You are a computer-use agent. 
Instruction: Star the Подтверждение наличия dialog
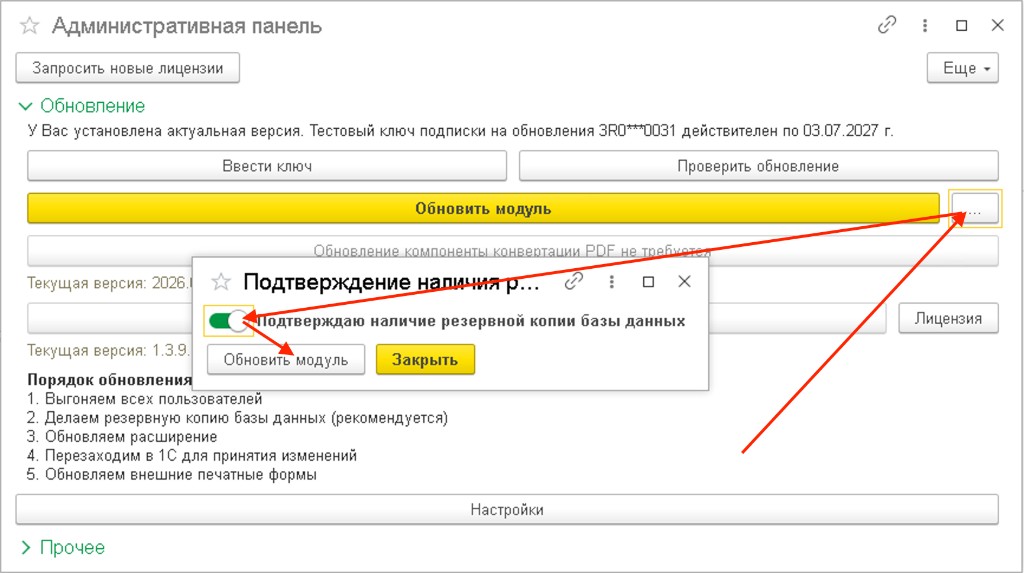pos(221,282)
